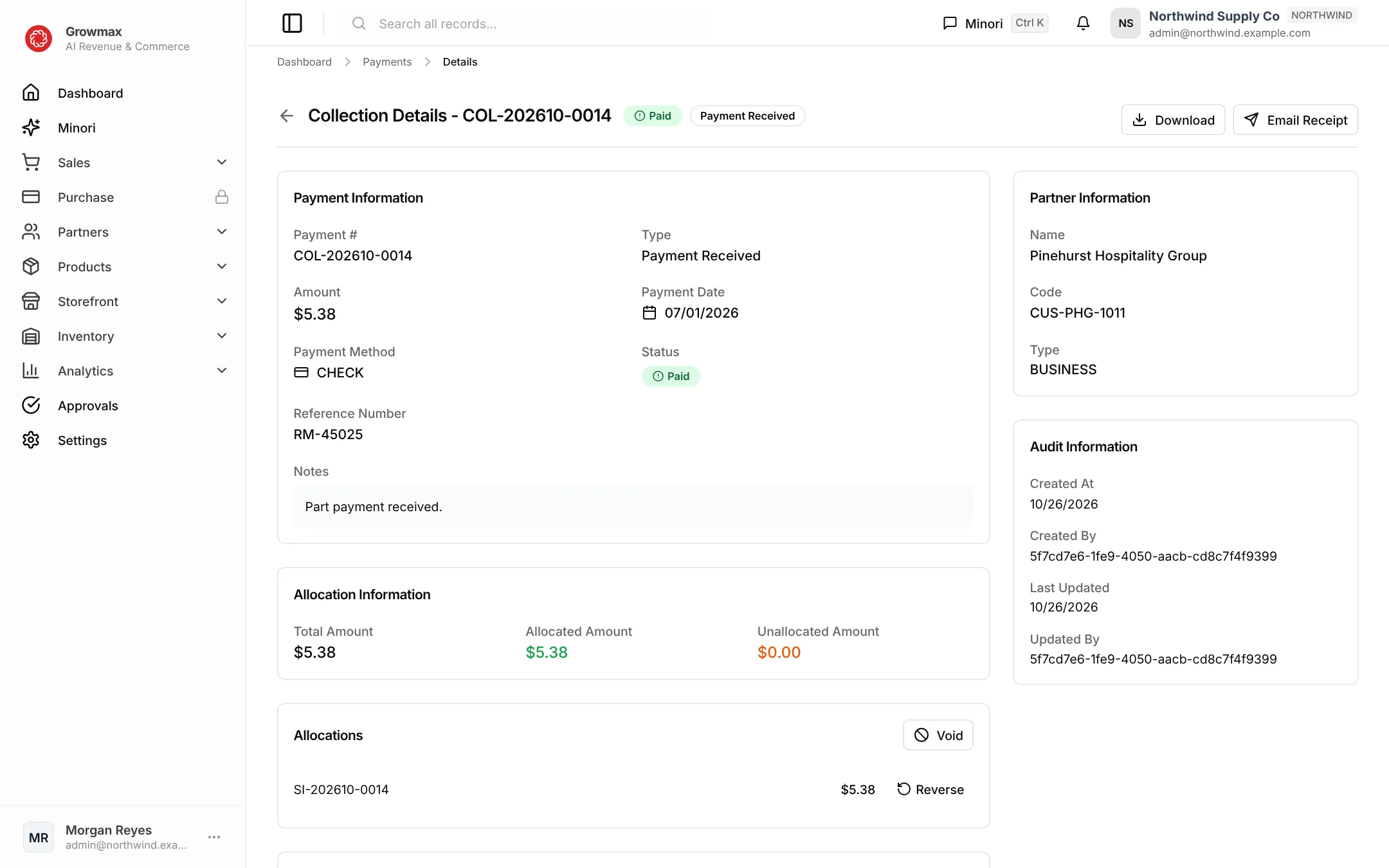This screenshot has height=868, width=1389.
Task: Expand the Storefront menu chevron
Action: click(x=222, y=302)
